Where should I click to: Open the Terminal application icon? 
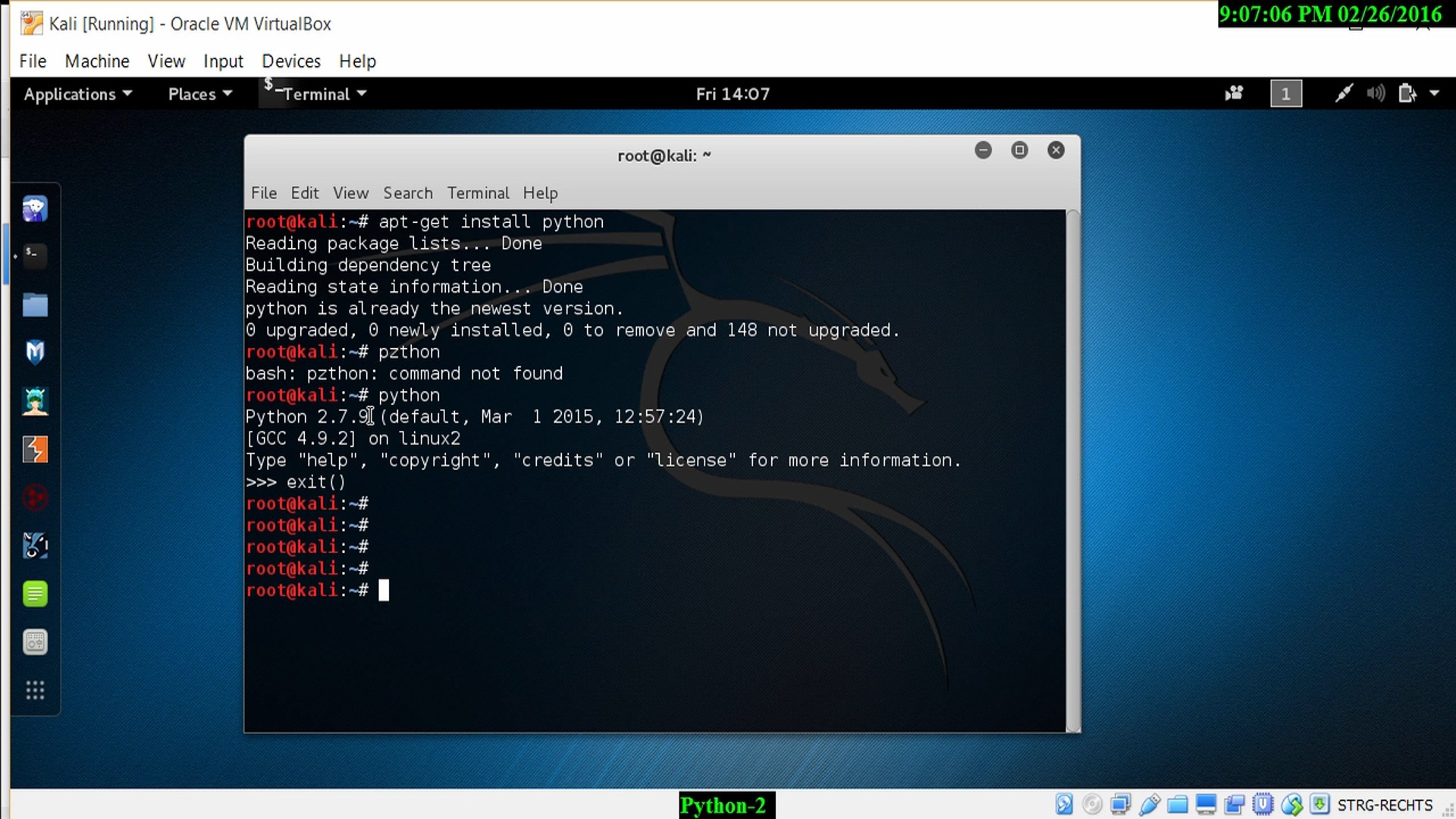pos(35,253)
